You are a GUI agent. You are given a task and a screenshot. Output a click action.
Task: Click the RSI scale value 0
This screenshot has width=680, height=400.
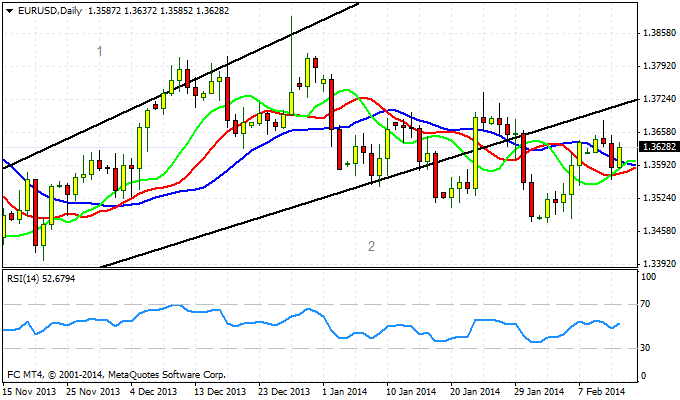(643, 376)
